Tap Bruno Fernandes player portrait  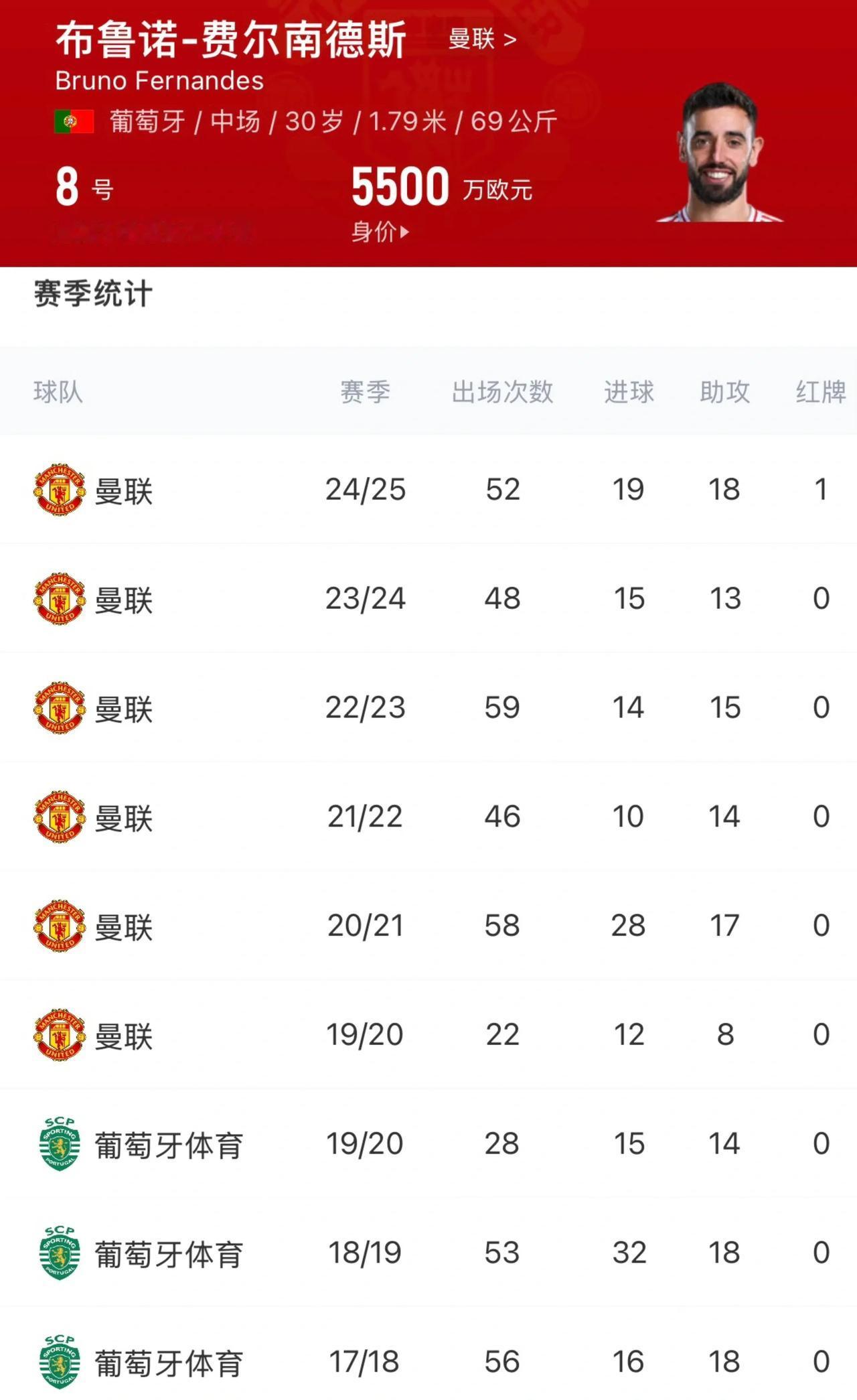(x=720, y=153)
